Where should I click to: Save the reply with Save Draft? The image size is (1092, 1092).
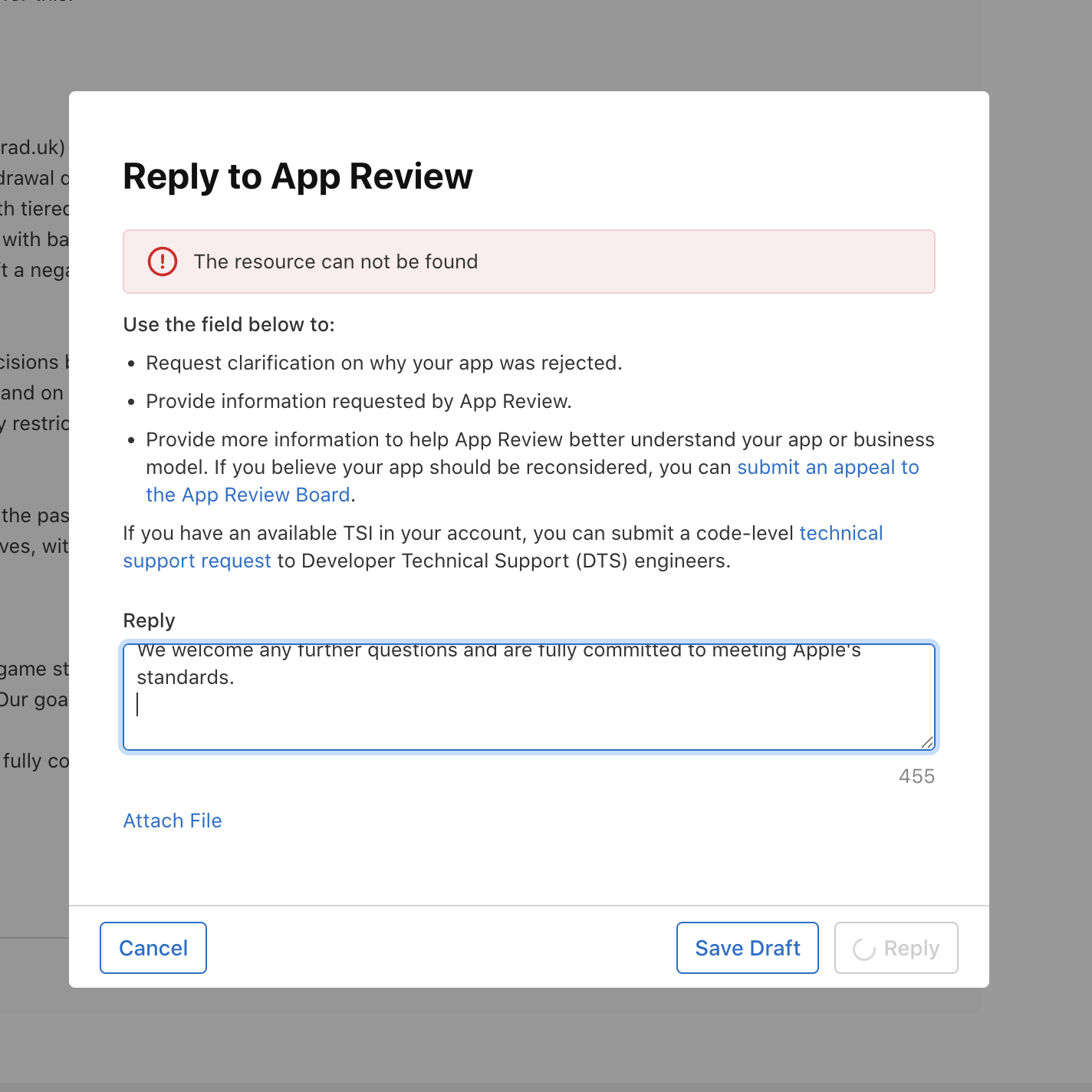[747, 948]
